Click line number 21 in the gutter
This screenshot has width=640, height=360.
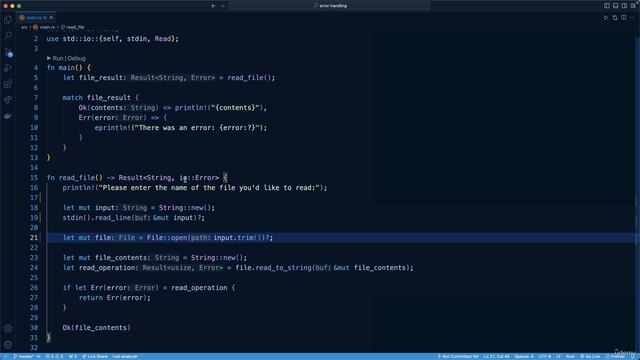point(33,238)
